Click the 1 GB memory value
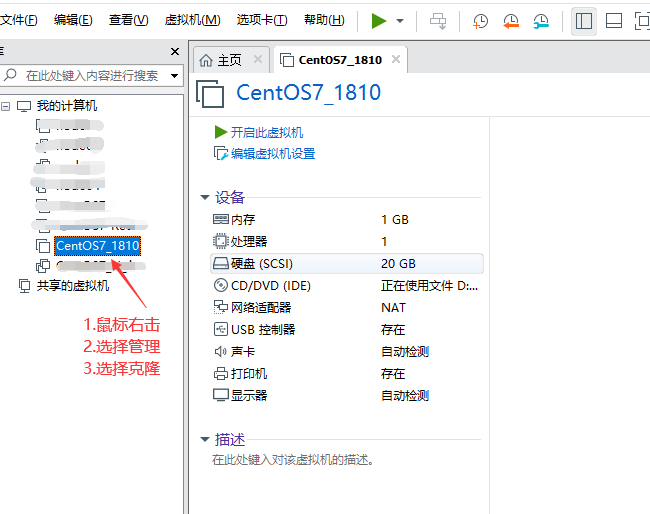The image size is (650, 514). [395, 220]
